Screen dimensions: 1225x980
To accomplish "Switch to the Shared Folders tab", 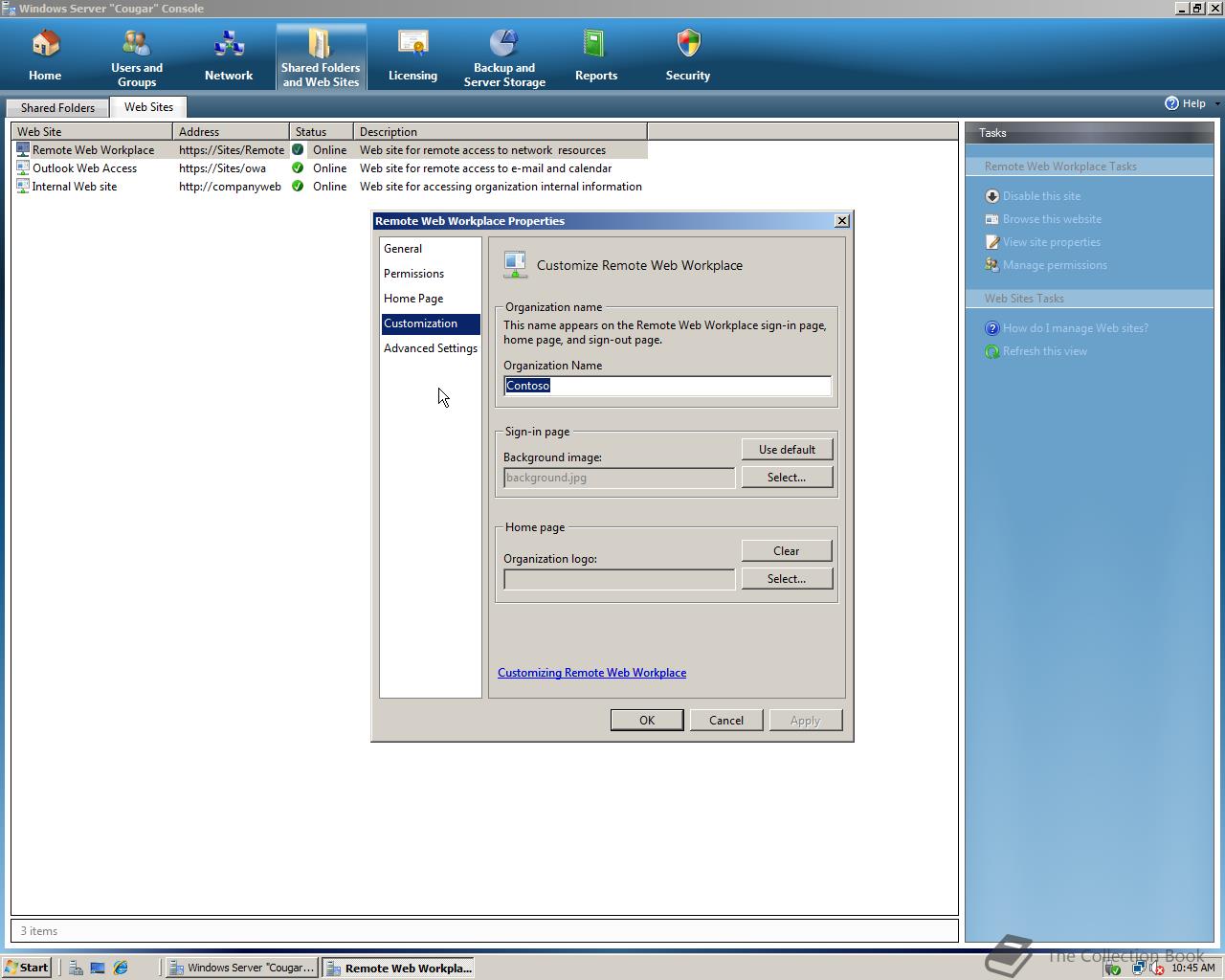I will tap(57, 108).
